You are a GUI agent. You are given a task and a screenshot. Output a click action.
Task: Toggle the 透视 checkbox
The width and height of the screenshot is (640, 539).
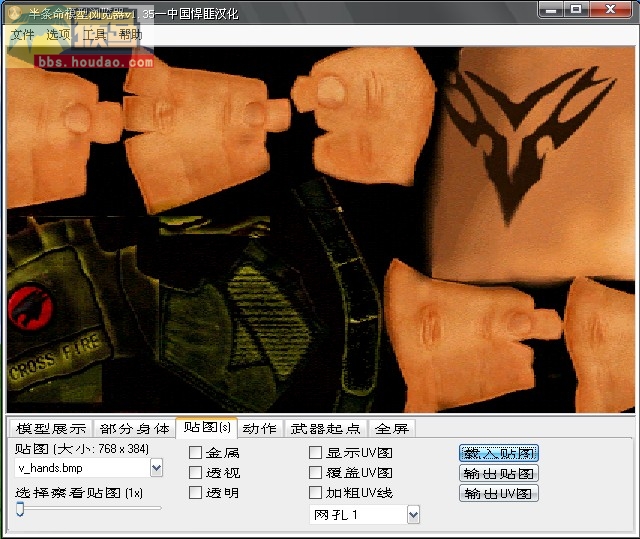point(195,472)
